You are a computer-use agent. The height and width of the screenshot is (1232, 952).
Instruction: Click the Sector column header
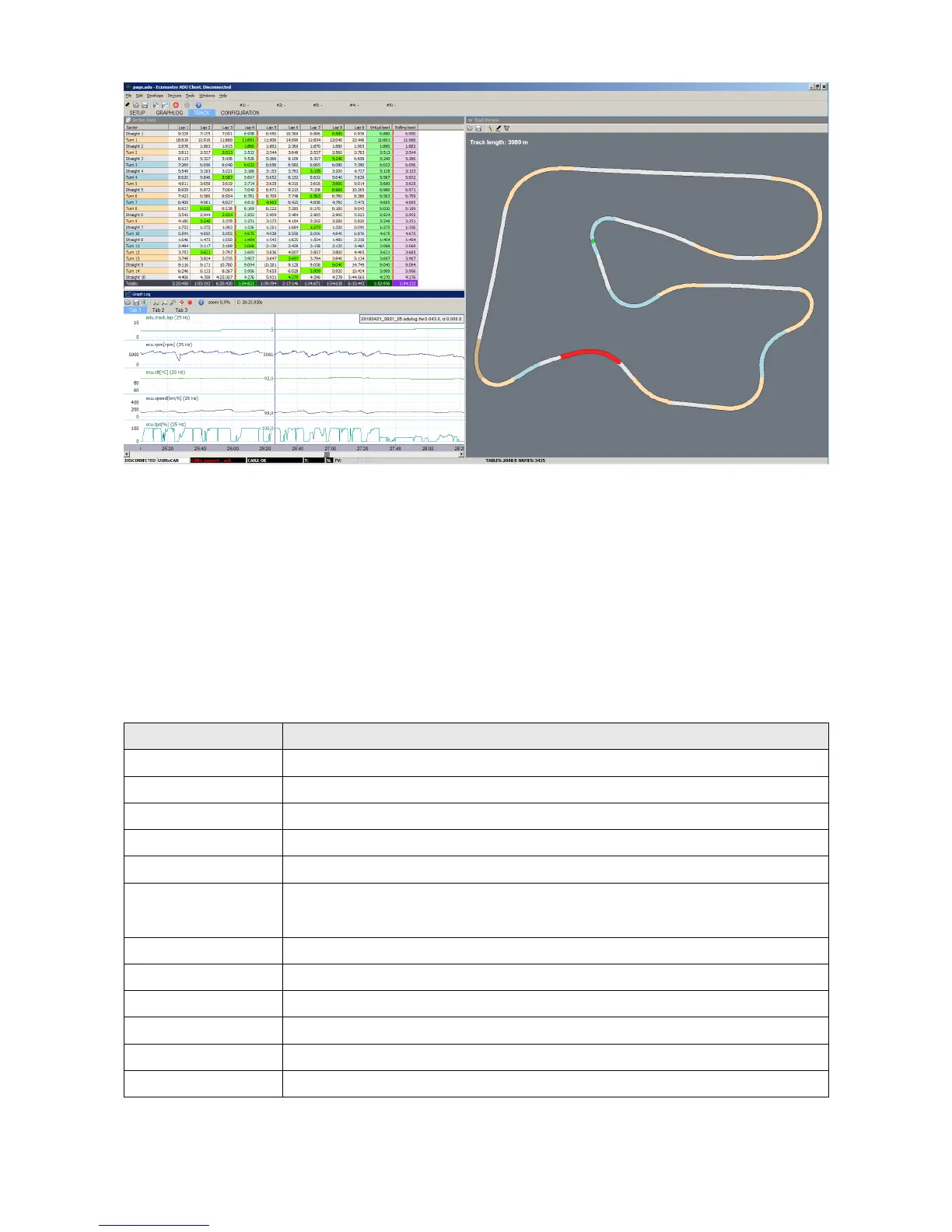pyautogui.click(x=146, y=128)
